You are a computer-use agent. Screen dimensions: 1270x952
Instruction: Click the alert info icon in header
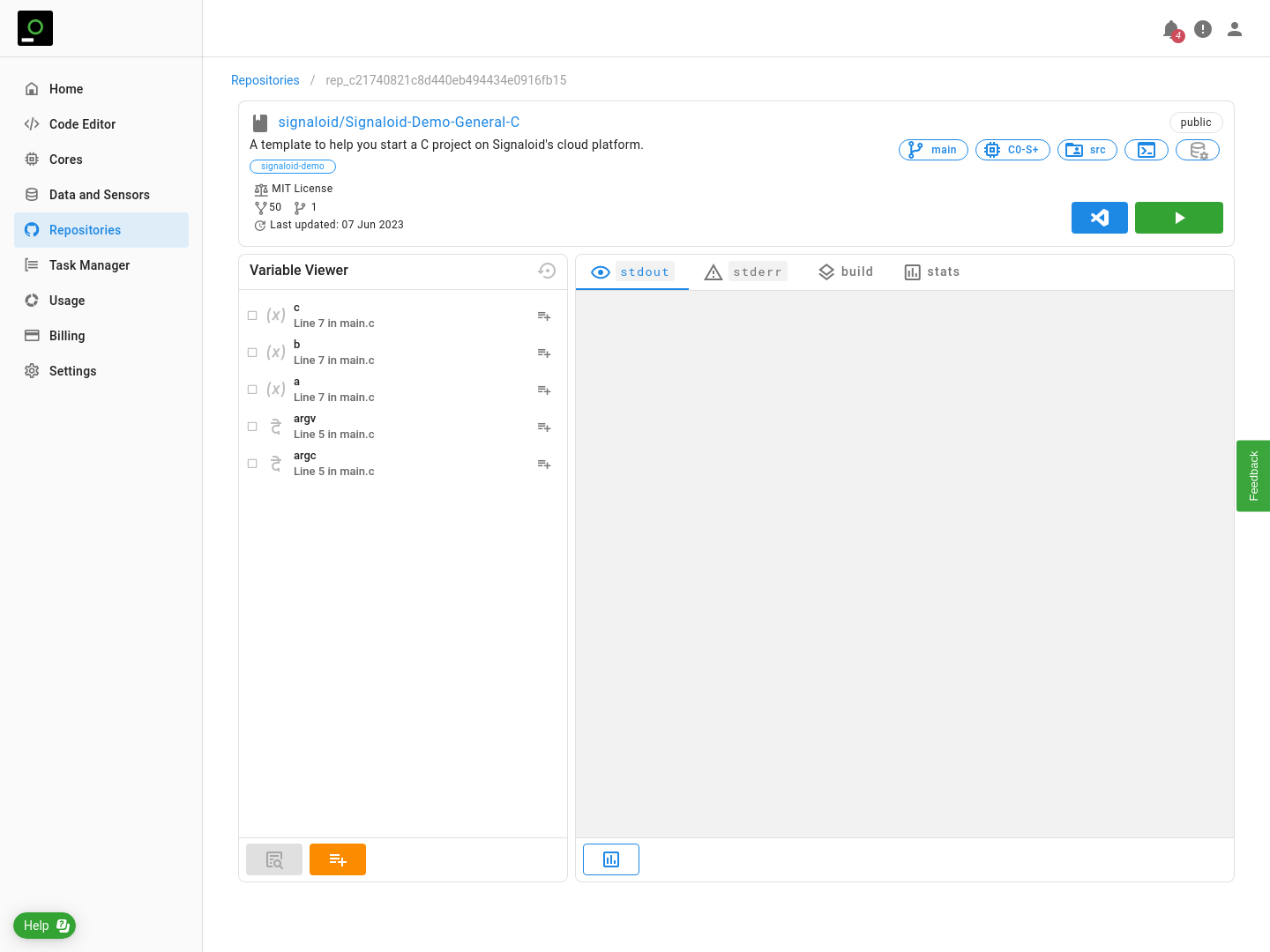pos(1203,29)
